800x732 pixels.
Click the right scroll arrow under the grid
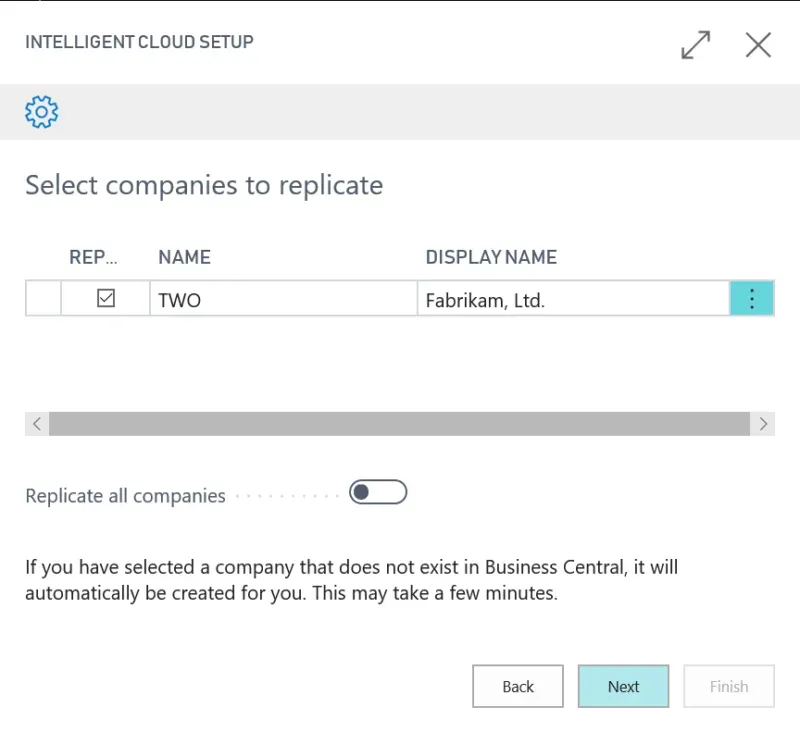pos(763,424)
